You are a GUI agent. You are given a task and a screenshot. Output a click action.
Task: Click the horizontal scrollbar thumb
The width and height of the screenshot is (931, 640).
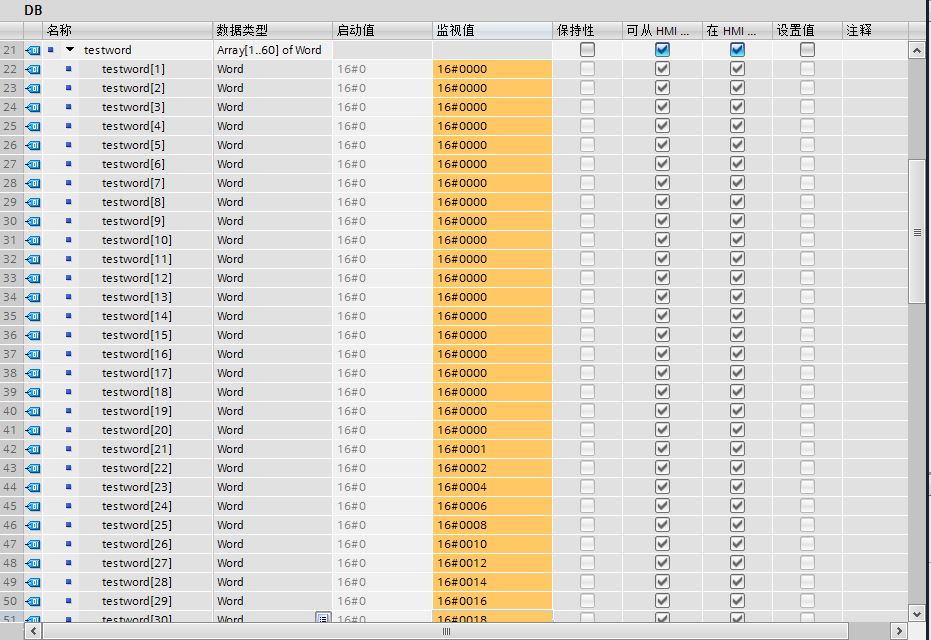click(x=446, y=631)
